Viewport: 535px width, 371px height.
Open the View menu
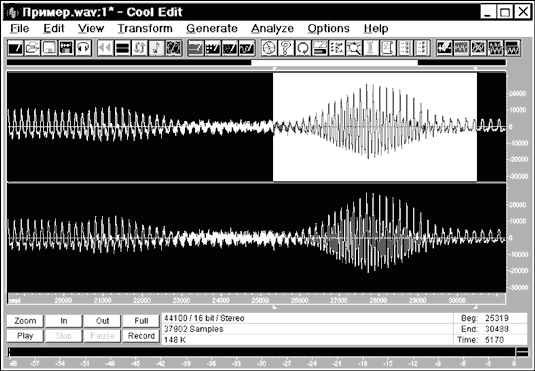click(91, 28)
